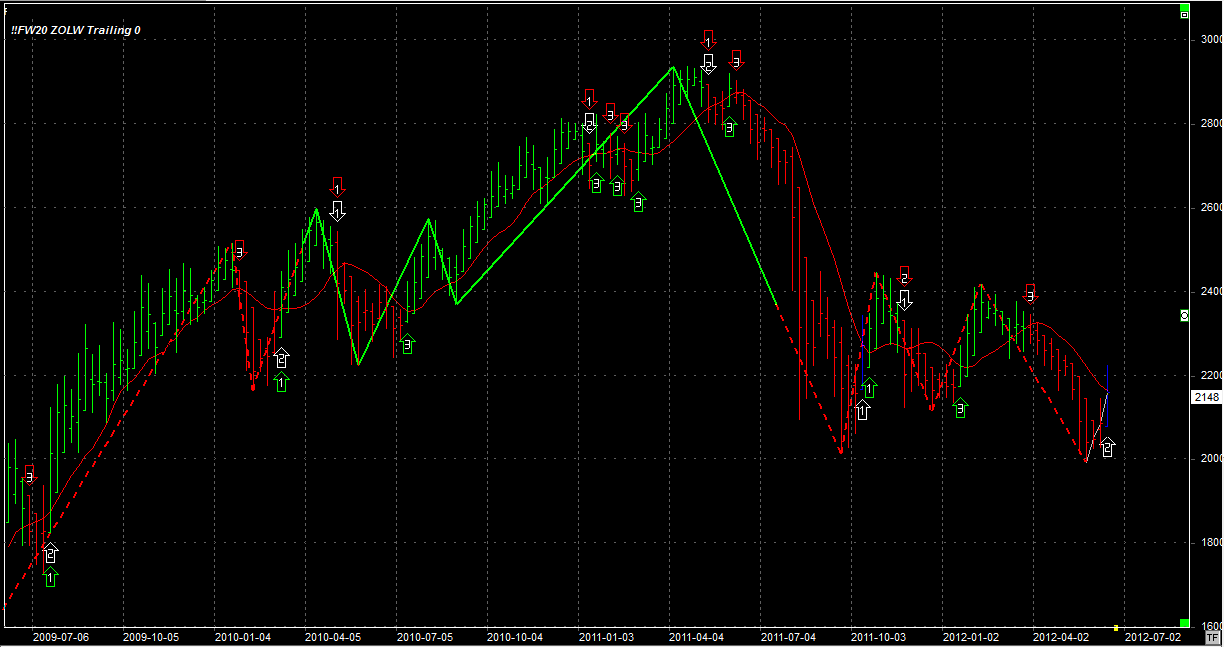The width and height of the screenshot is (1224, 647).
Task: Click the green up arrow 1 near 2009-07-06
Action: 50,577
